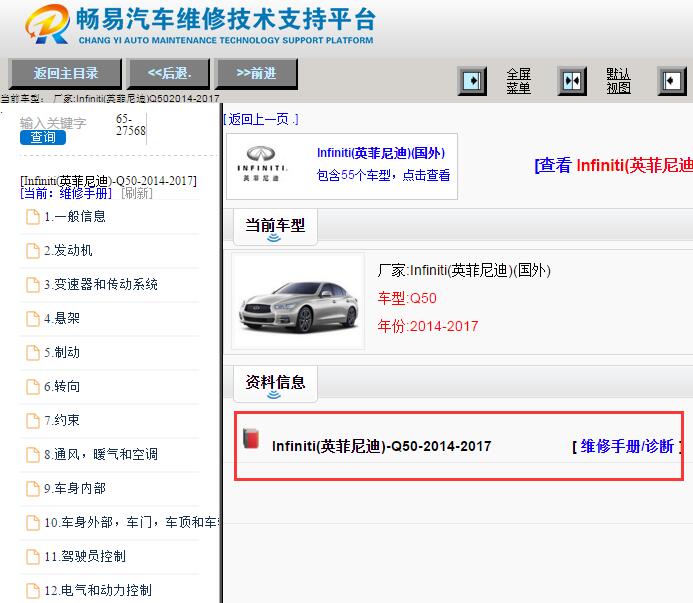693x603 pixels.
Task: Click the folder icon beside 10.车身外部
Action: [33, 523]
